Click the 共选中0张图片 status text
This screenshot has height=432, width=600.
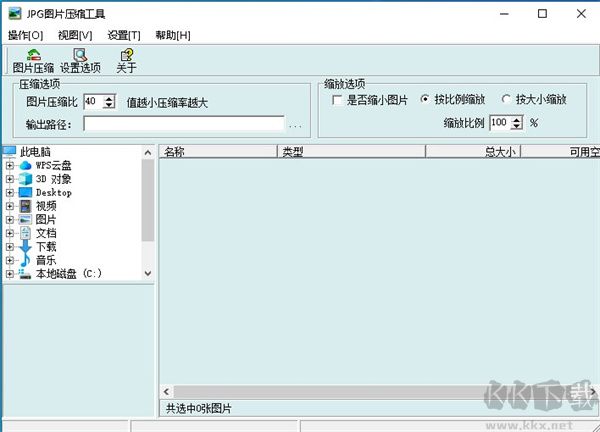[199, 409]
